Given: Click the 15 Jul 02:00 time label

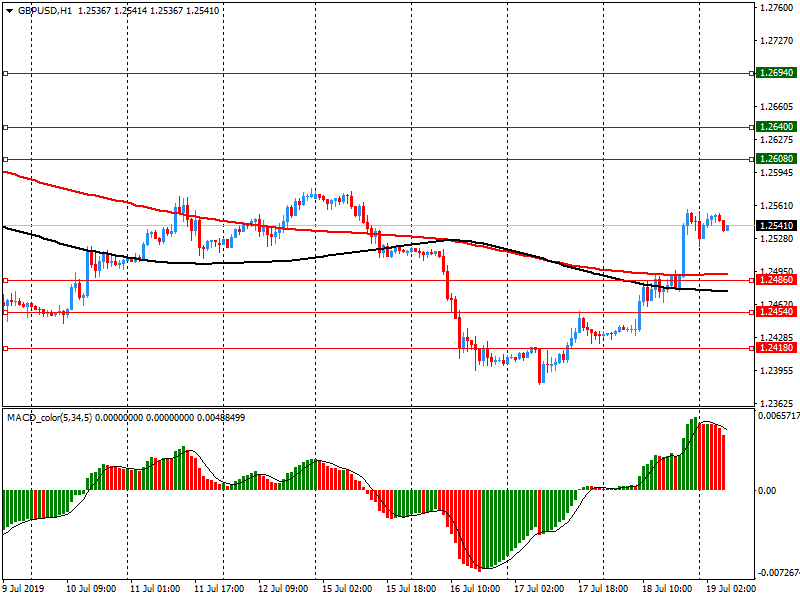Looking at the screenshot, I should [x=347, y=589].
